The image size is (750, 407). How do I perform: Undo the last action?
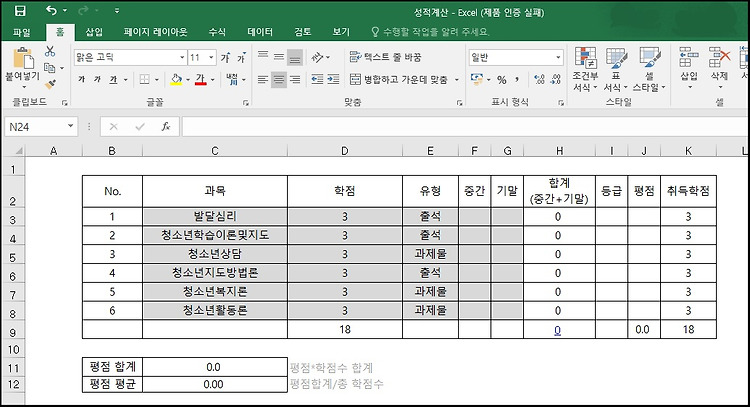(x=51, y=11)
